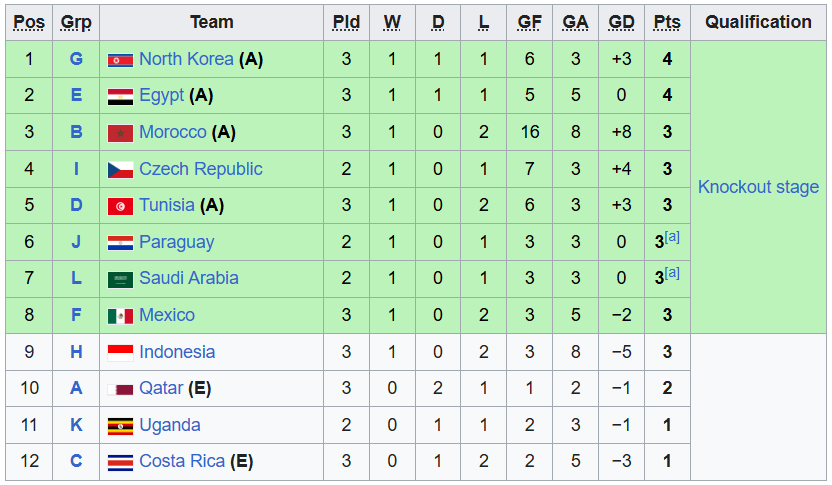Open the Knockout stage link
The height and width of the screenshot is (485, 832).
click(x=758, y=187)
